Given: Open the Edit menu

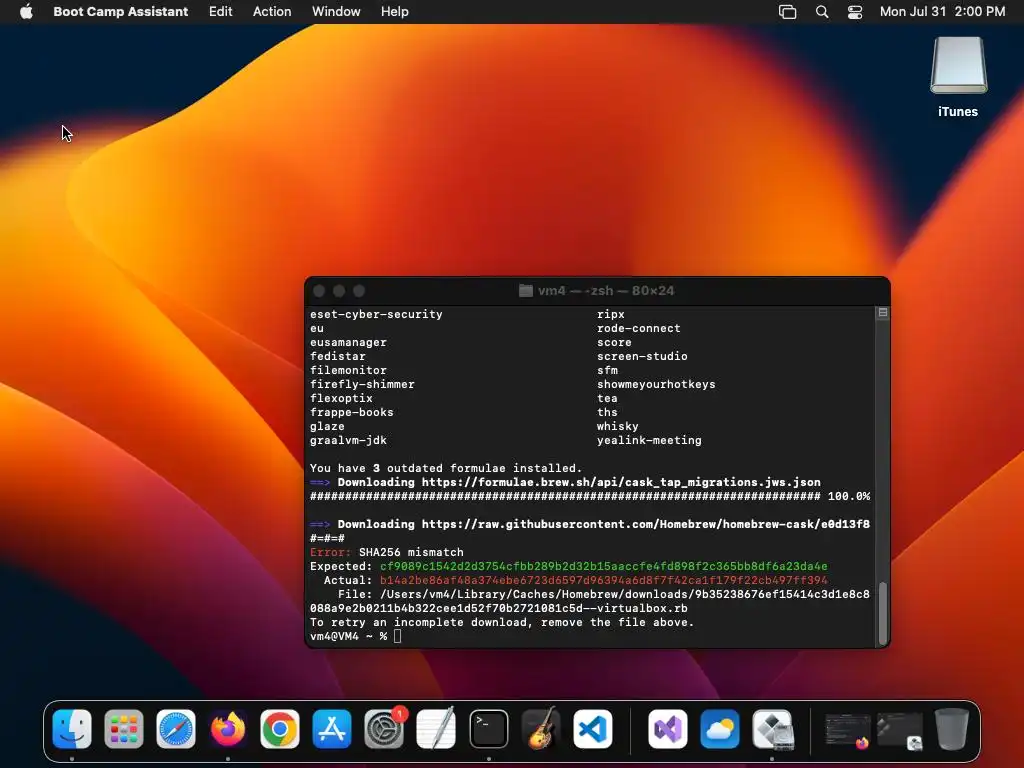Looking at the screenshot, I should [220, 12].
